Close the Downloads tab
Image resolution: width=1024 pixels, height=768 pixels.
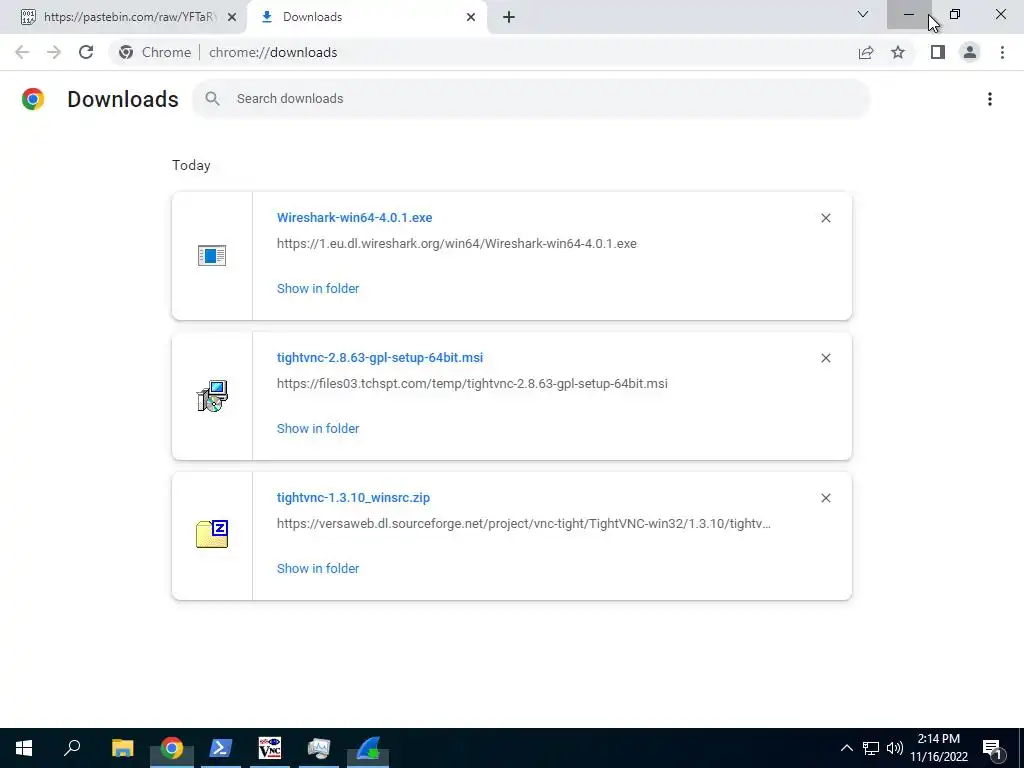pyautogui.click(x=471, y=17)
